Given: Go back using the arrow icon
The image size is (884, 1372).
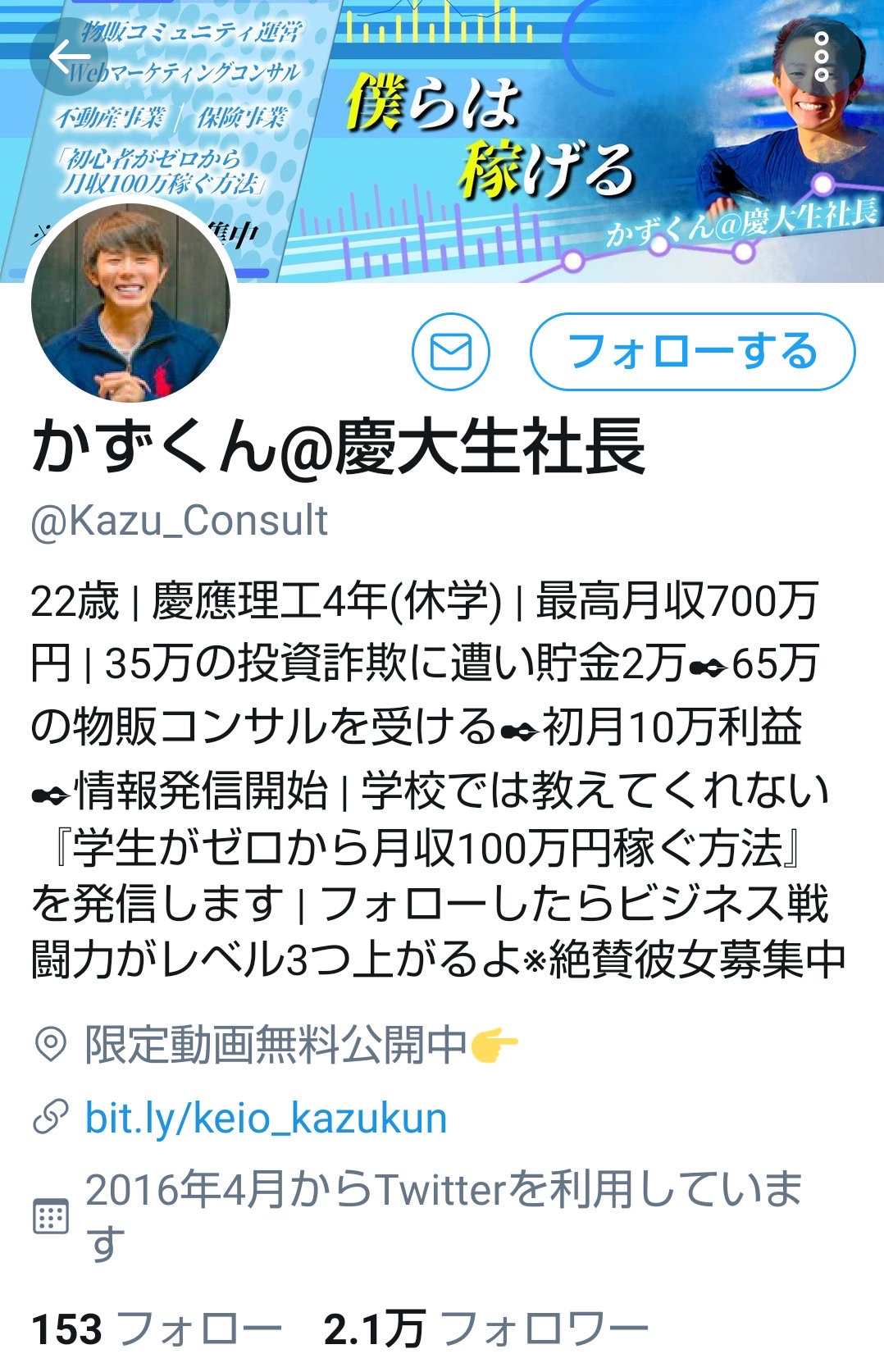Looking at the screenshot, I should point(69,57).
